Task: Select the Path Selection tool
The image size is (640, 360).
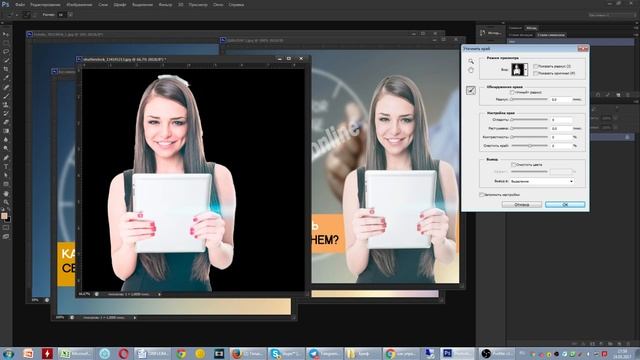Action: (6, 175)
